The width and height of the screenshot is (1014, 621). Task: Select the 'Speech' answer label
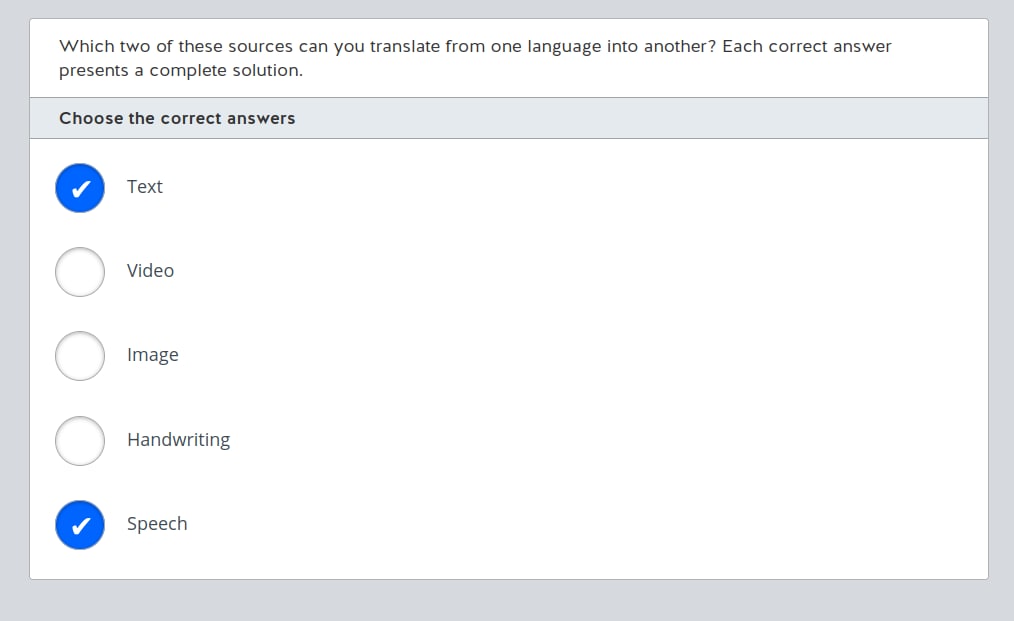(x=157, y=524)
